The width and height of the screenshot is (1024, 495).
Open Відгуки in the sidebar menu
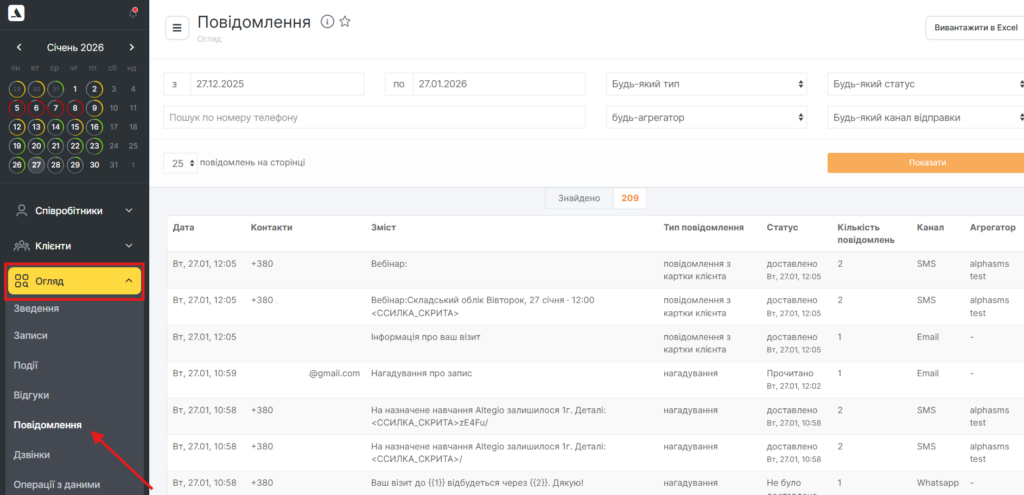31,395
